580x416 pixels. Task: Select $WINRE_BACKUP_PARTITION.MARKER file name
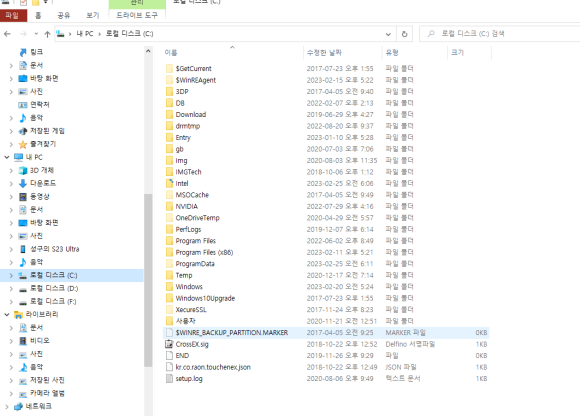(232, 332)
